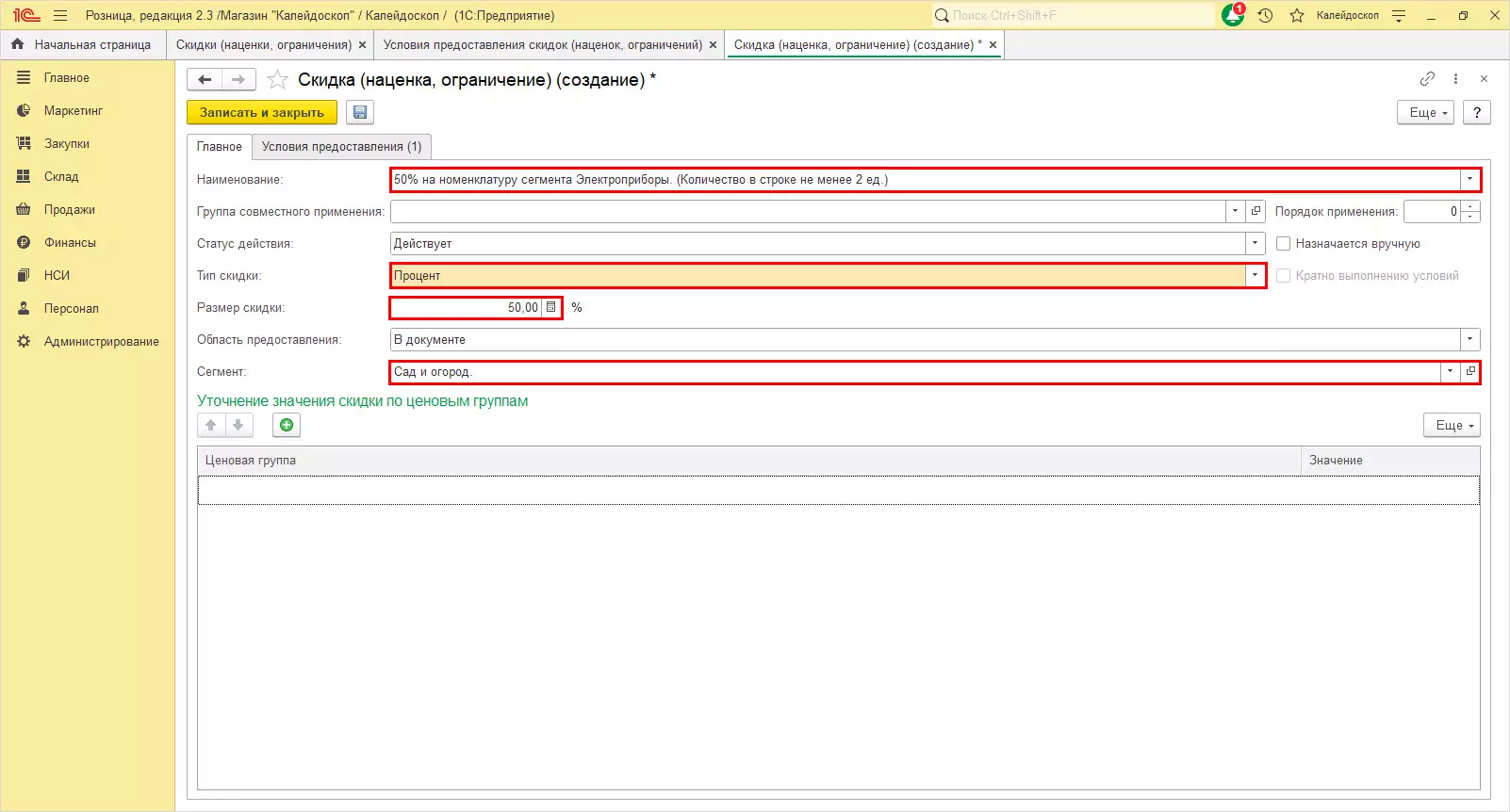Screen dimensions: 1510x812
Task: Select the Главное form tab
Action: (220, 146)
